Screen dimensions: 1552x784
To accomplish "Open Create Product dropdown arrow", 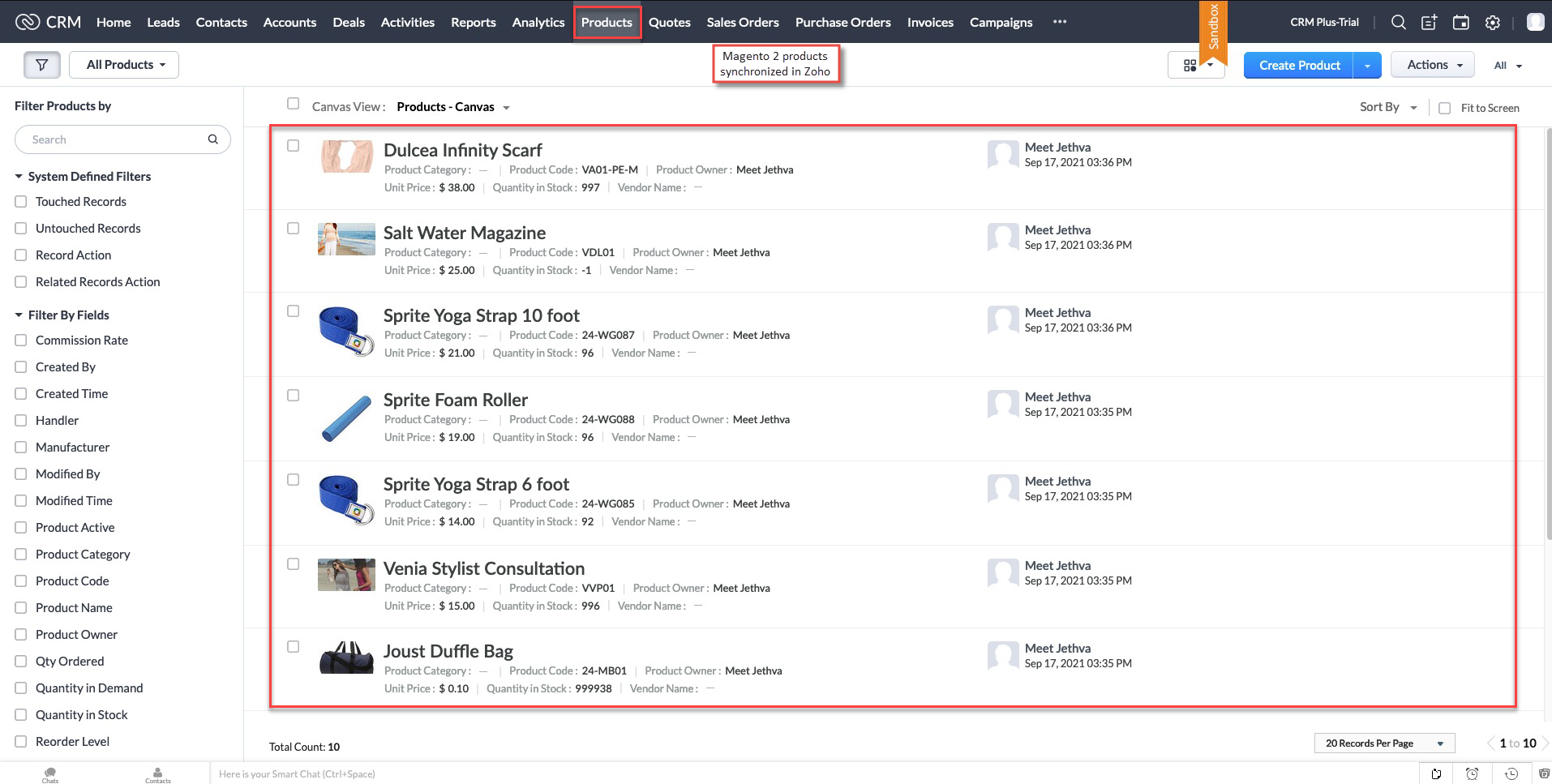I will [1367, 66].
